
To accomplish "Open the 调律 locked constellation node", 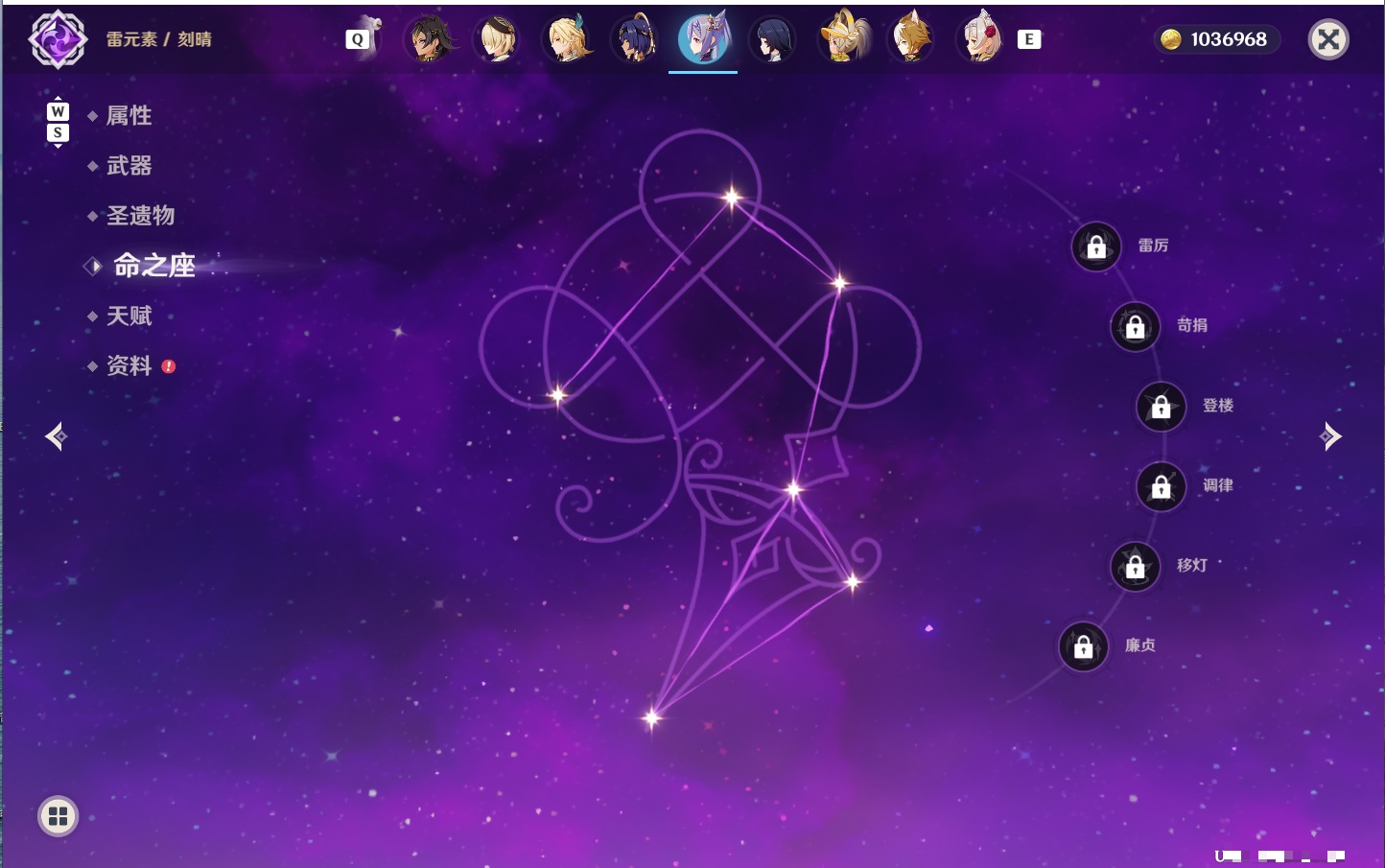I will click(1161, 486).
